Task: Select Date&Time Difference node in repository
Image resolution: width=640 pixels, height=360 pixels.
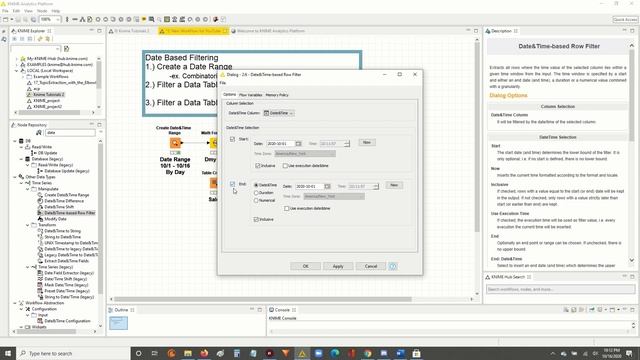Action: (x=64, y=201)
